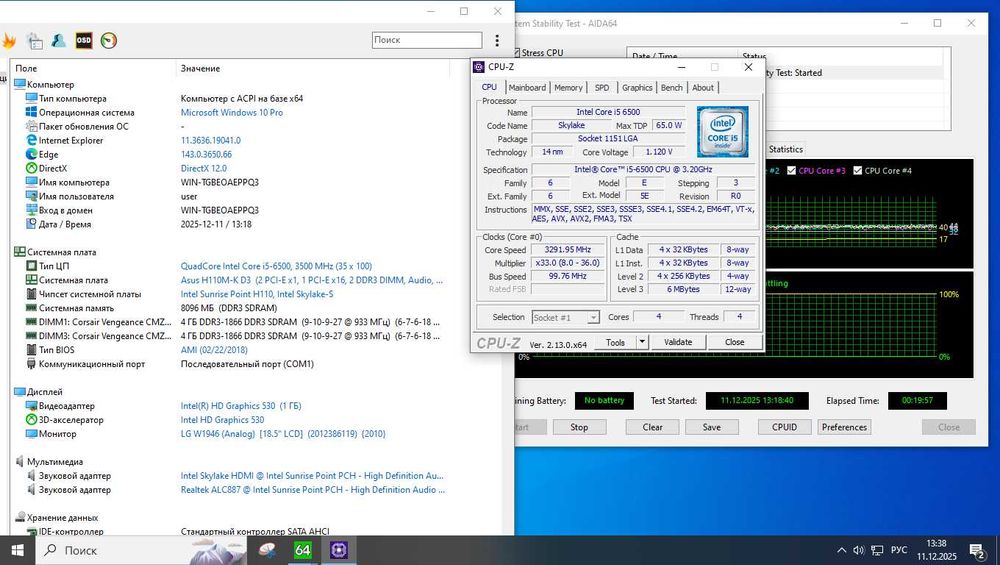Screen dimensions: 1000x565
Task: Switch to the Mainboard tab in CPU-Z
Action: point(527,87)
